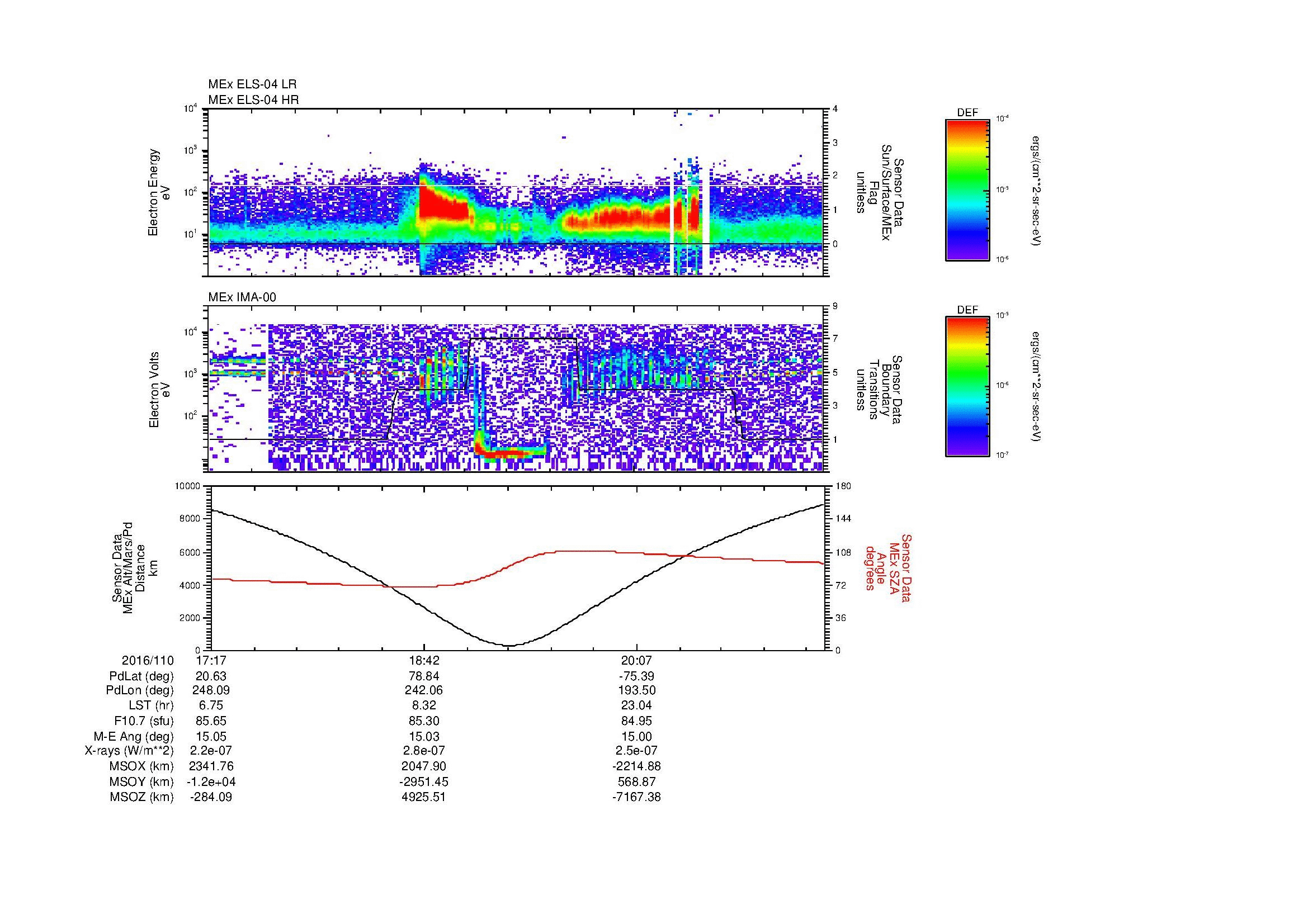Screen dimensions: 1308x924
Task: Select the date label '2016/110'
Action: pos(148,660)
